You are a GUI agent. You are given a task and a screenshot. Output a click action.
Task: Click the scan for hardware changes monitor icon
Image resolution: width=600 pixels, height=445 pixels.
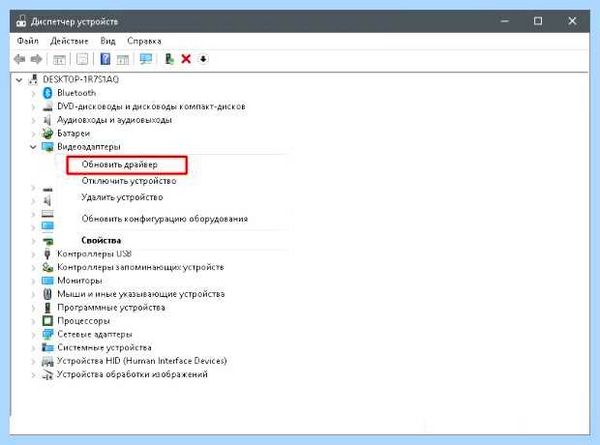tap(146, 59)
